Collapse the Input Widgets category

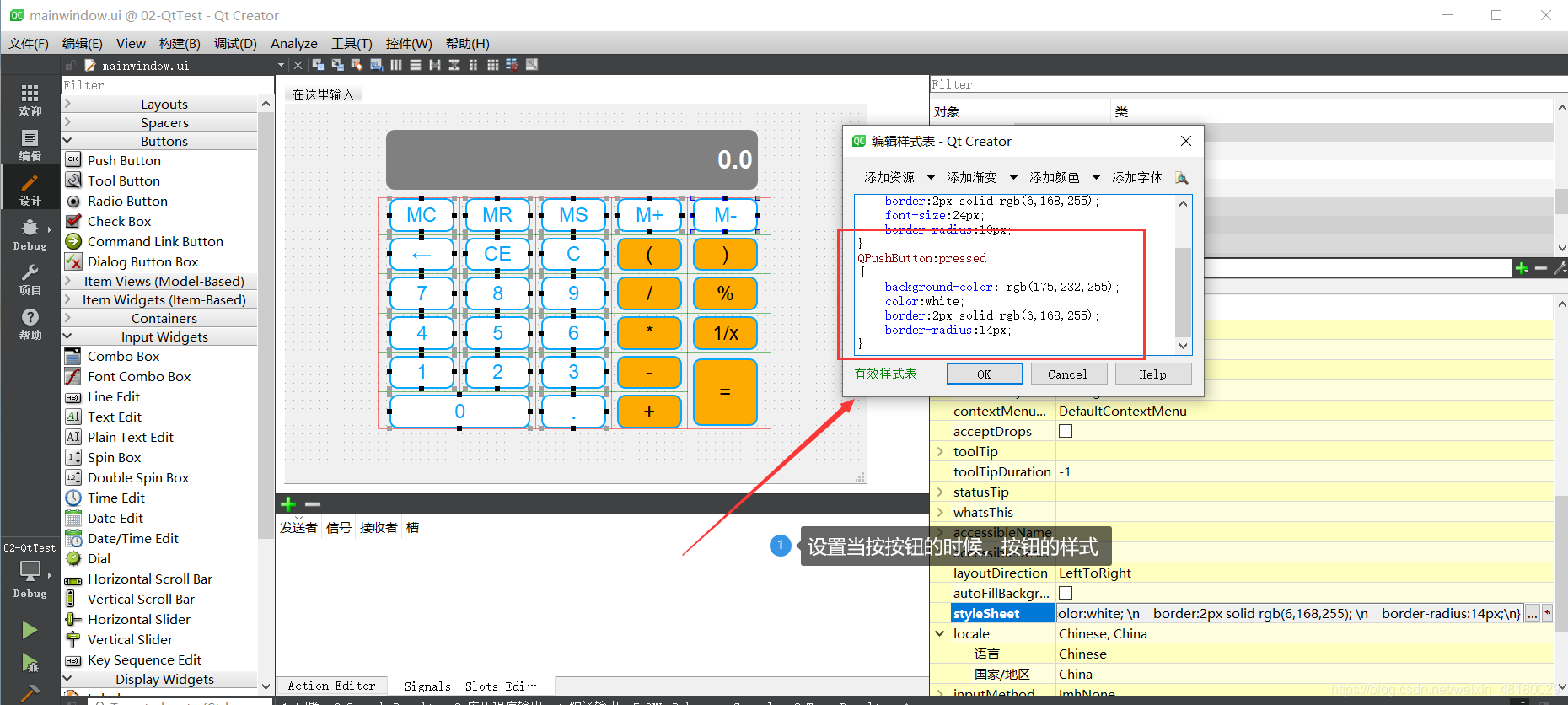point(67,336)
